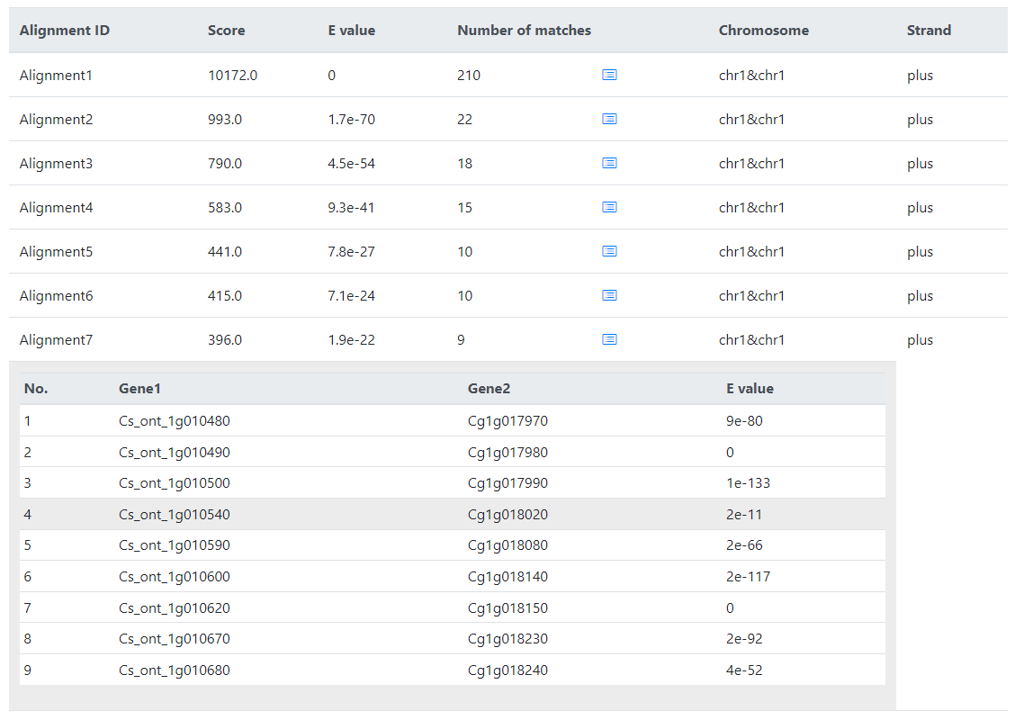Click the Number of matches header

pyautogui.click(x=524, y=30)
